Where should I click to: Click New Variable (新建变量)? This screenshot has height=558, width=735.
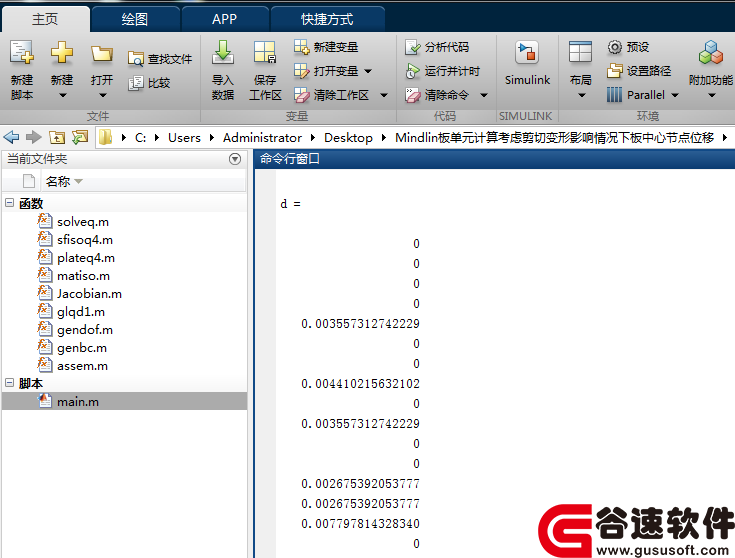pyautogui.click(x=326, y=47)
